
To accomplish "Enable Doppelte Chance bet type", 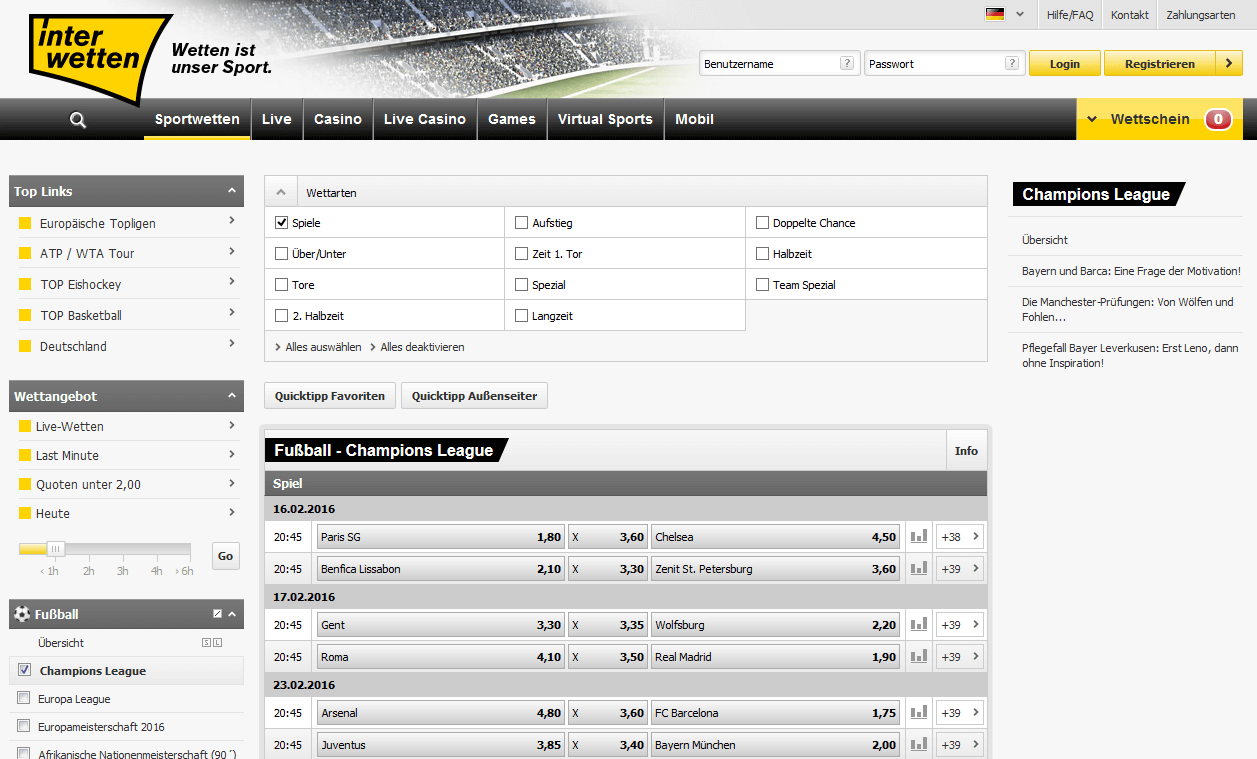I will [x=762, y=223].
